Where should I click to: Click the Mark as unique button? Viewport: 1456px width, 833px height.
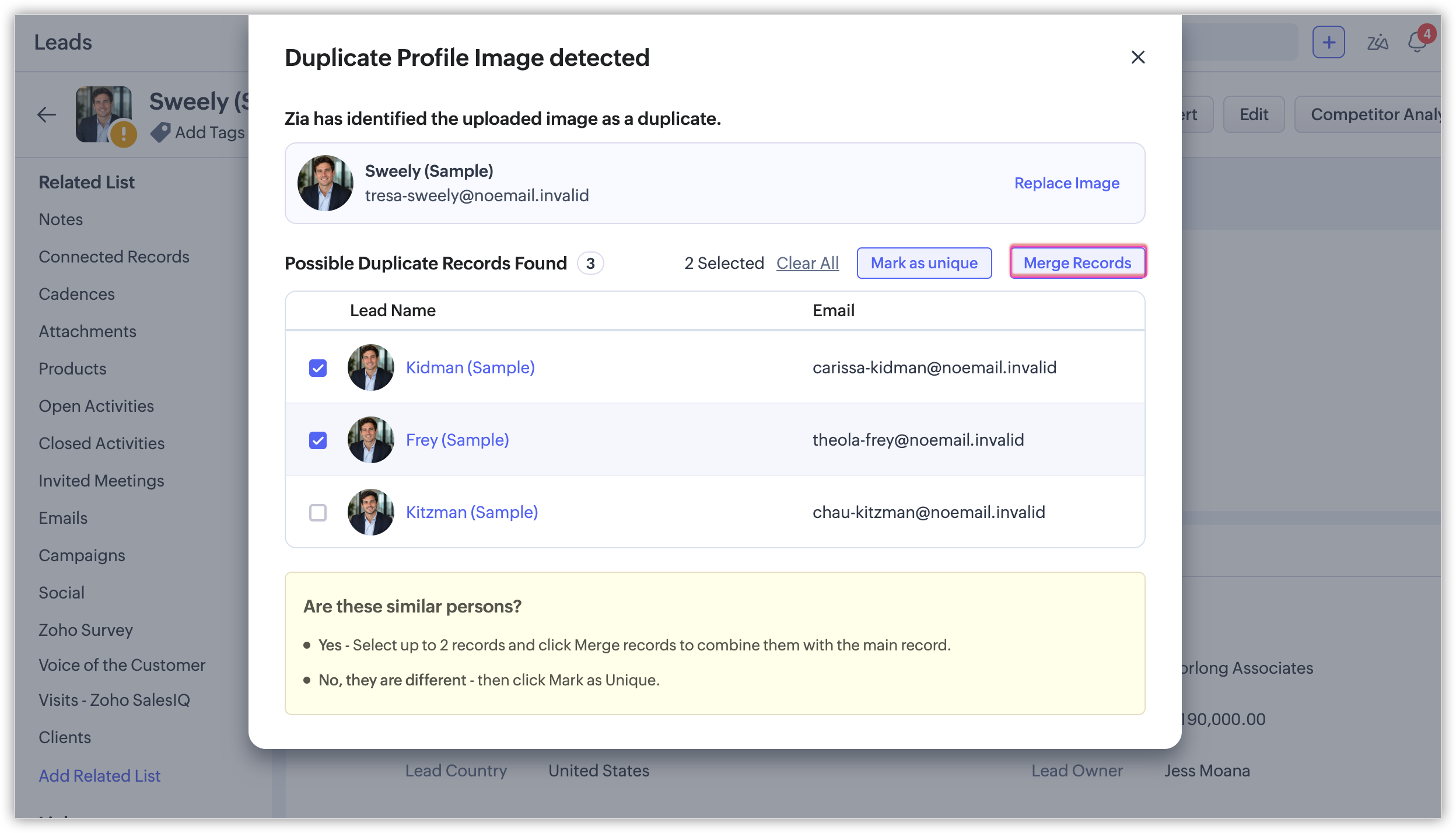(x=924, y=262)
